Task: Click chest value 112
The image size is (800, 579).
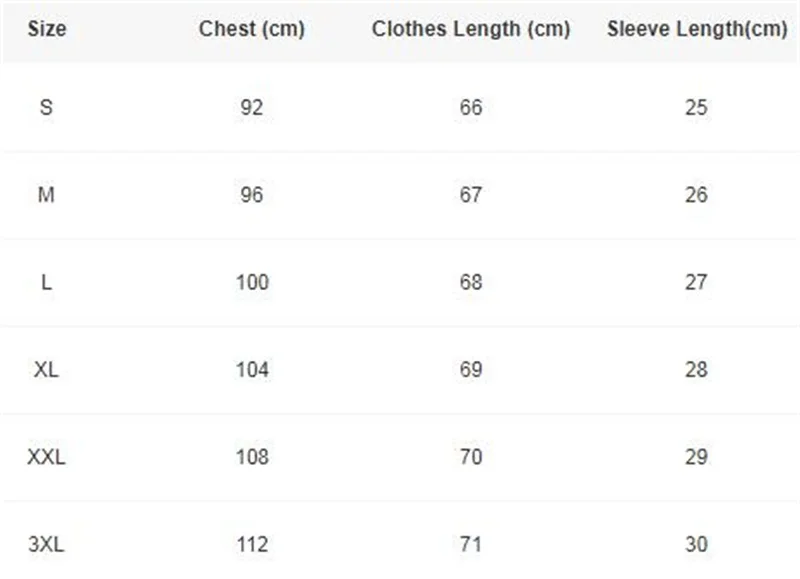Action: point(251,545)
